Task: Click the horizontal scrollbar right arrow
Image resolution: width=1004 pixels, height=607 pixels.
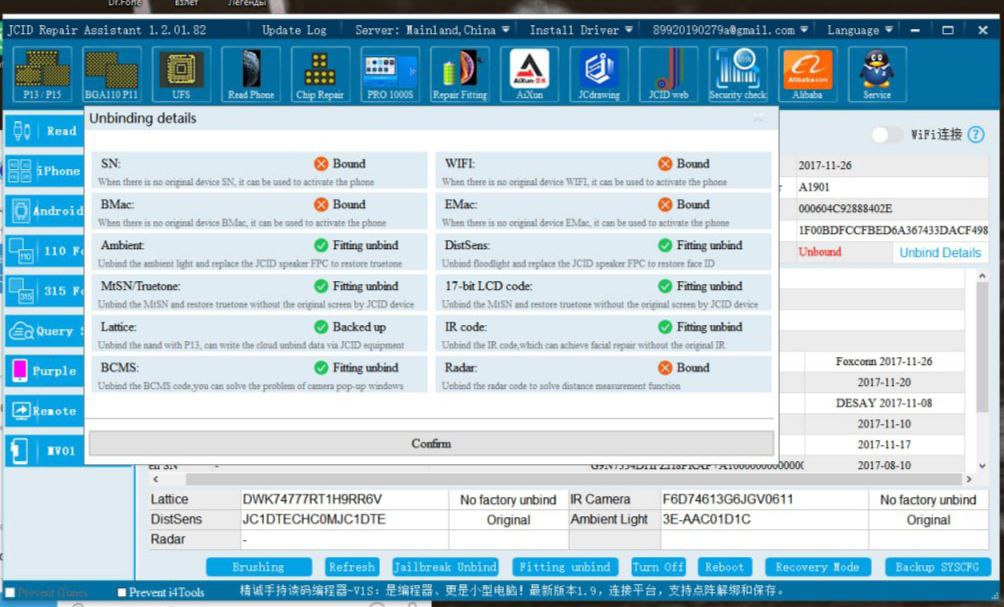Action: tap(968, 479)
